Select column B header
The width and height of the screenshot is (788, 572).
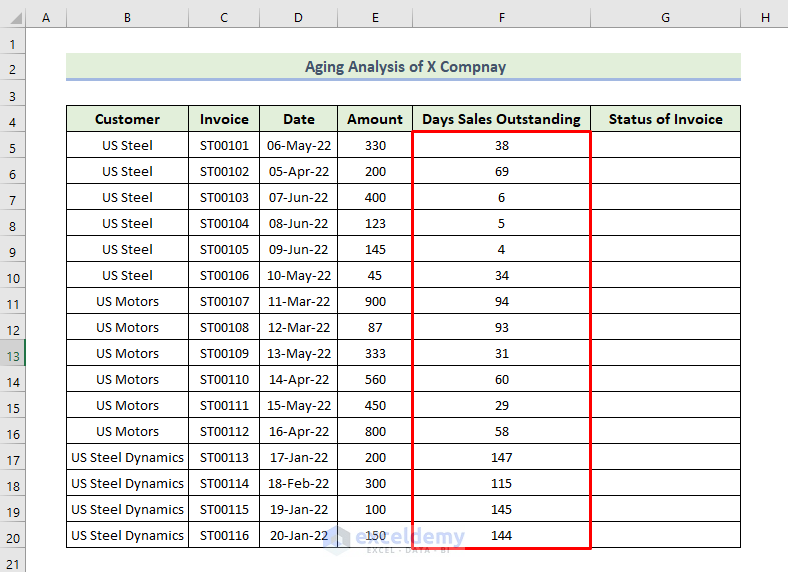tap(127, 18)
